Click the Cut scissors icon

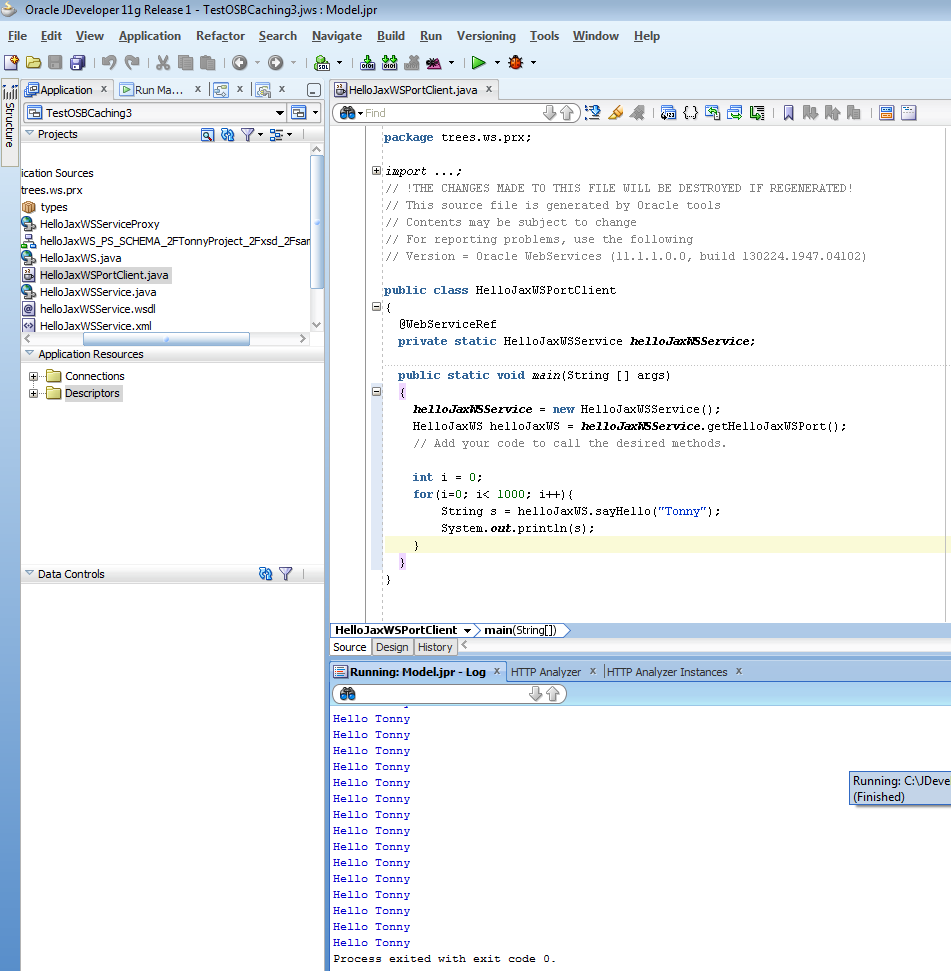[162, 62]
